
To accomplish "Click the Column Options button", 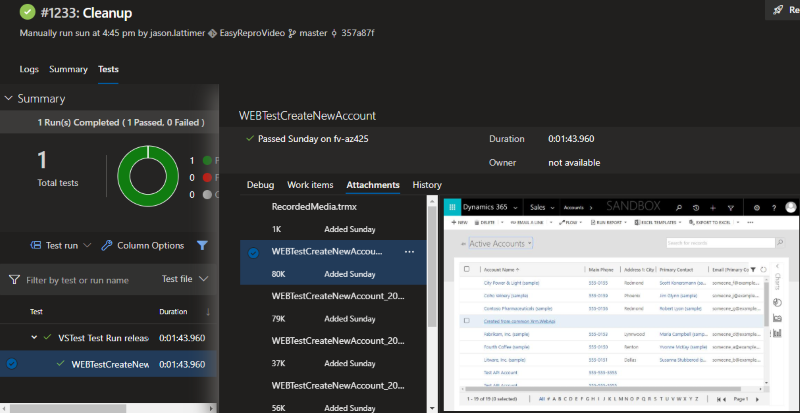I will click(x=142, y=246).
